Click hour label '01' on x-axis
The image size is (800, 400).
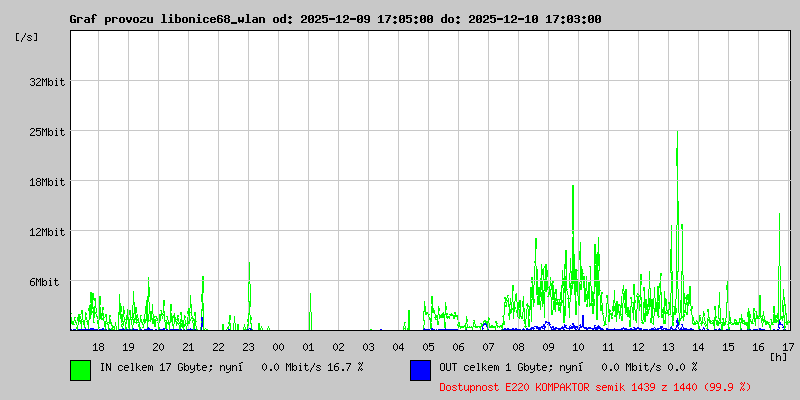[x=308, y=347]
